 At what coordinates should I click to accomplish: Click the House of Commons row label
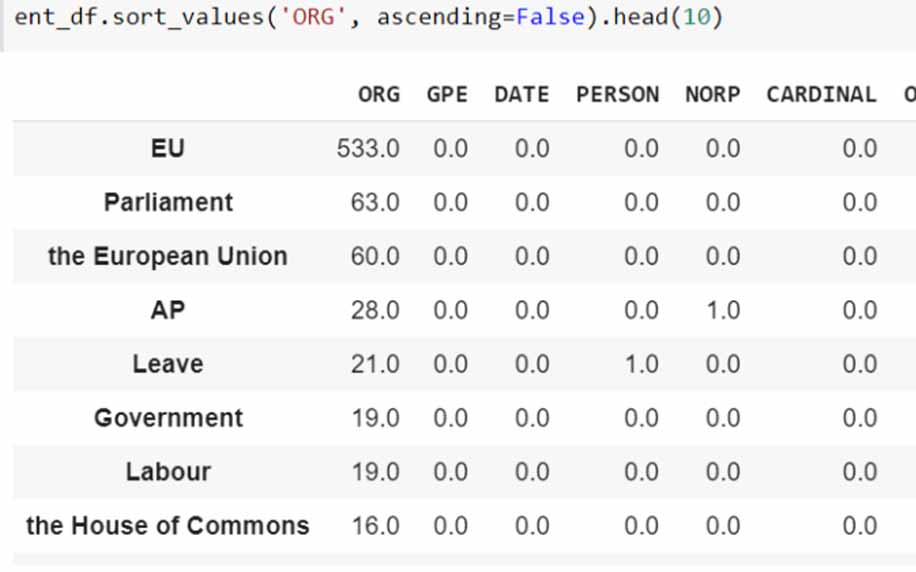[x=168, y=526]
